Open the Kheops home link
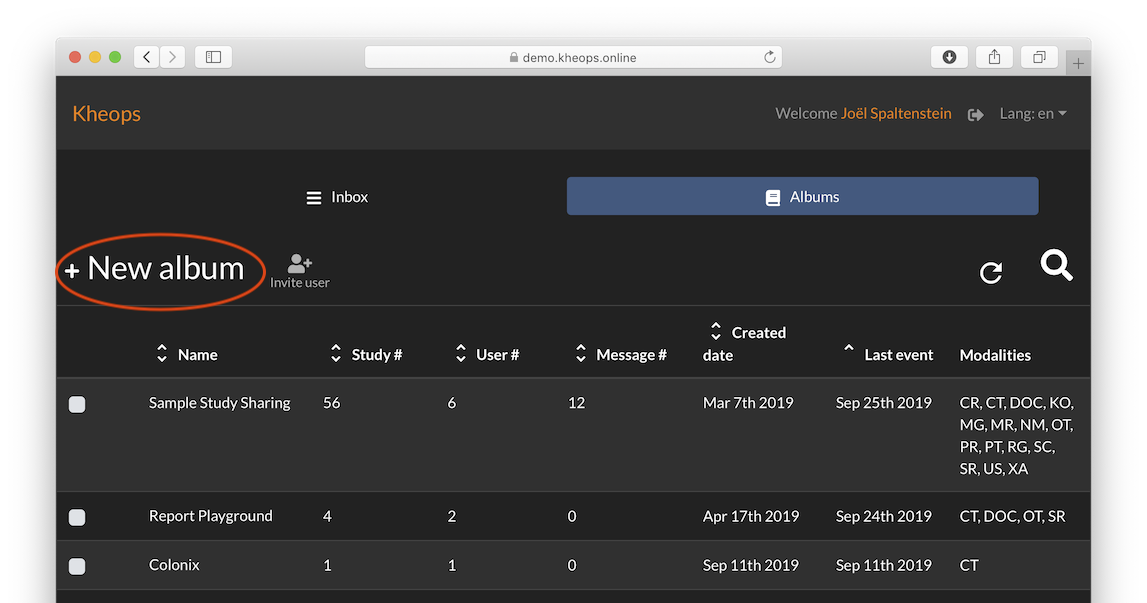This screenshot has height=603, width=1147. (107, 113)
